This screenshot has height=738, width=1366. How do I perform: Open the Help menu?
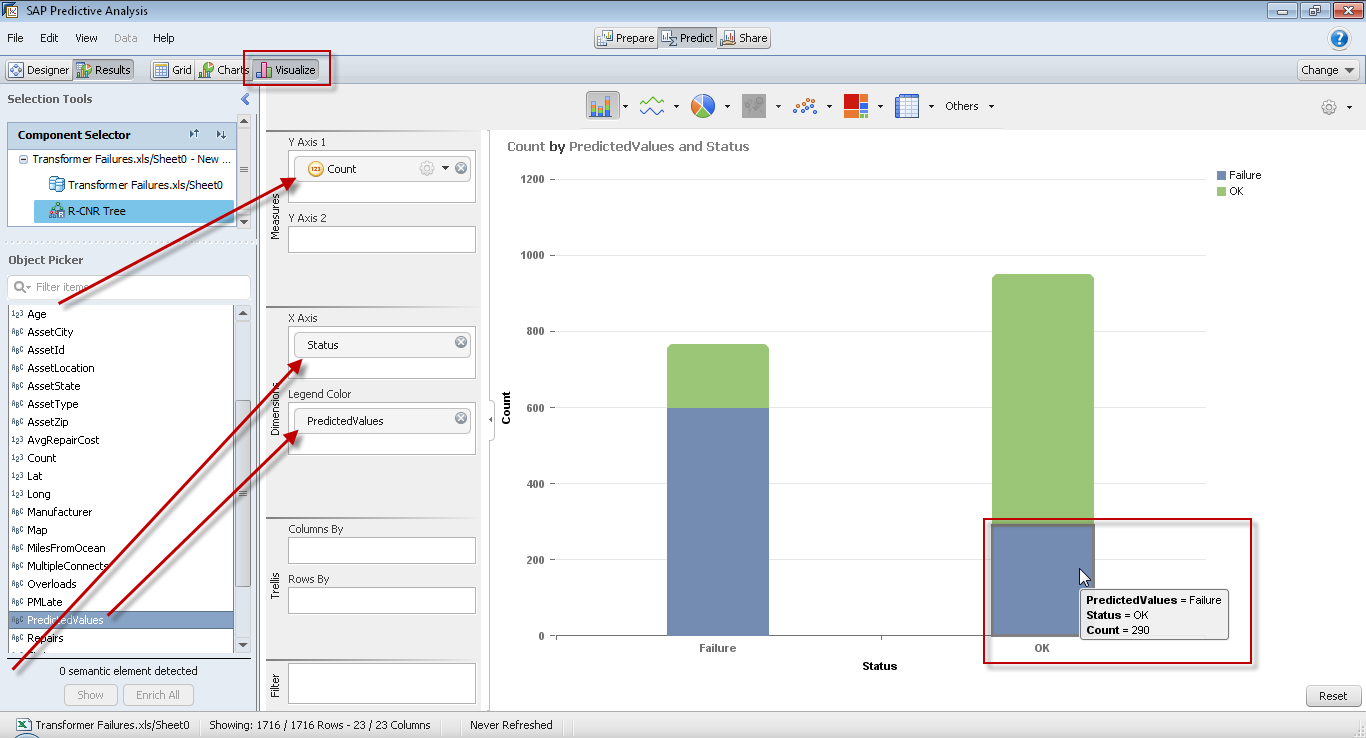pyautogui.click(x=163, y=38)
